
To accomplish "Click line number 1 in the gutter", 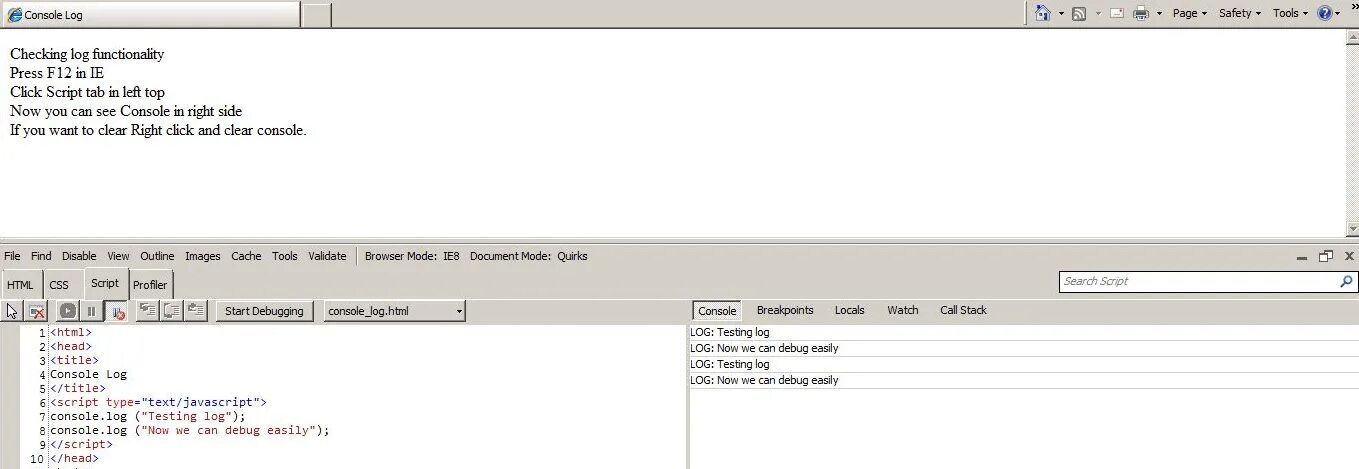I will point(42,332).
